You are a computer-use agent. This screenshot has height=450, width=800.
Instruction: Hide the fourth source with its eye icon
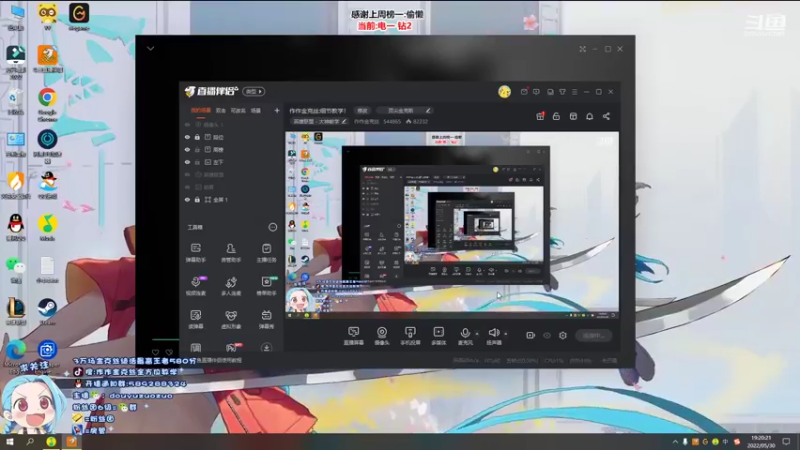[x=187, y=162]
